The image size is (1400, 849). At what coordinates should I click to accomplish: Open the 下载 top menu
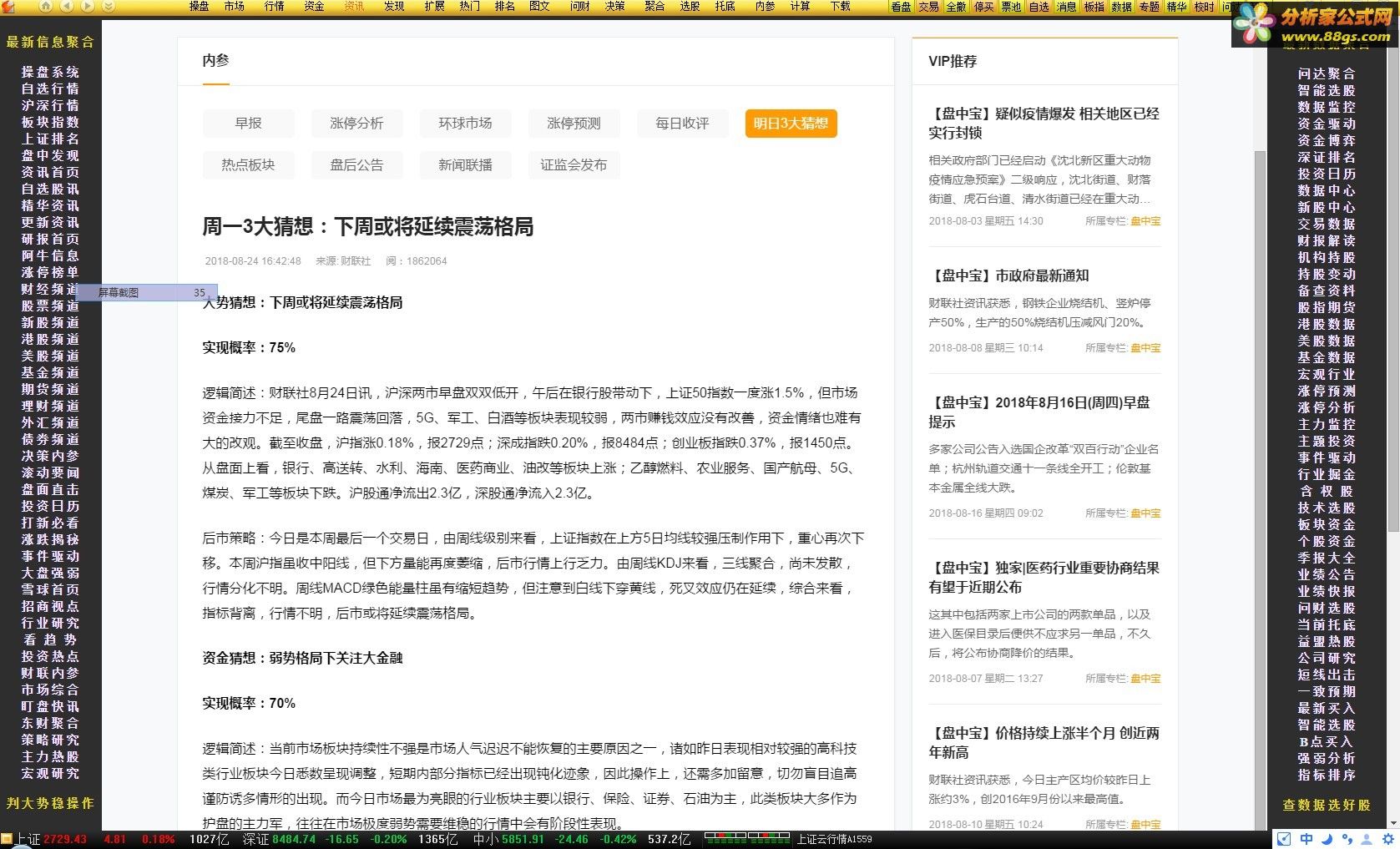pyautogui.click(x=840, y=6)
